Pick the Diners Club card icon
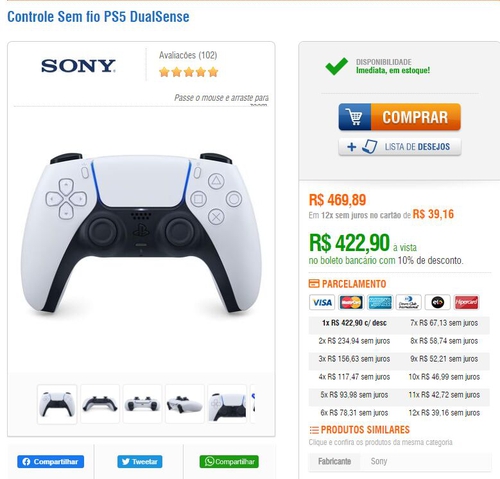 [409, 302]
